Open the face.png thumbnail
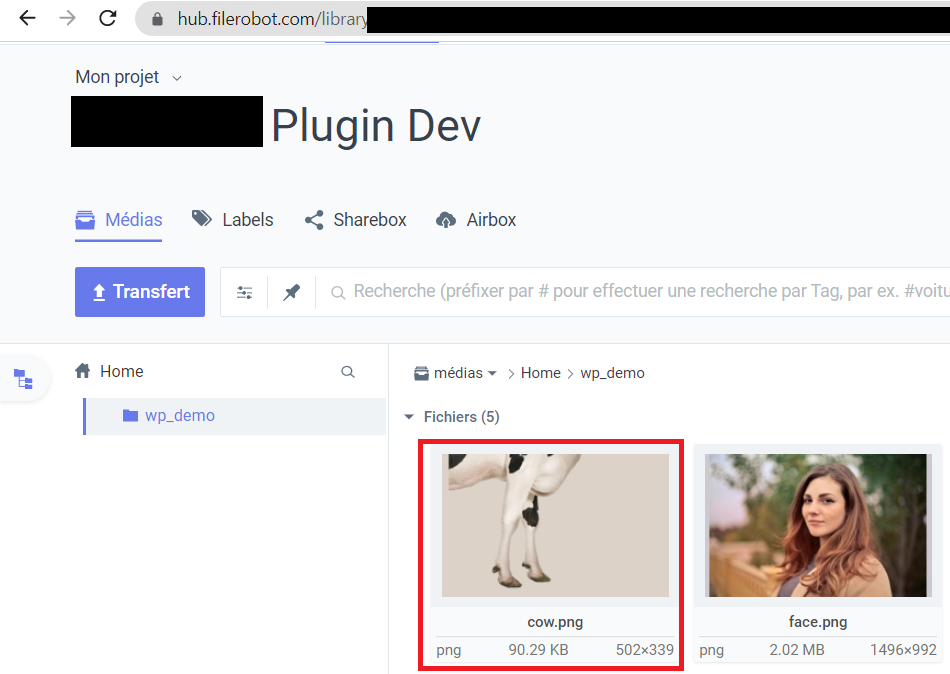 tap(818, 525)
